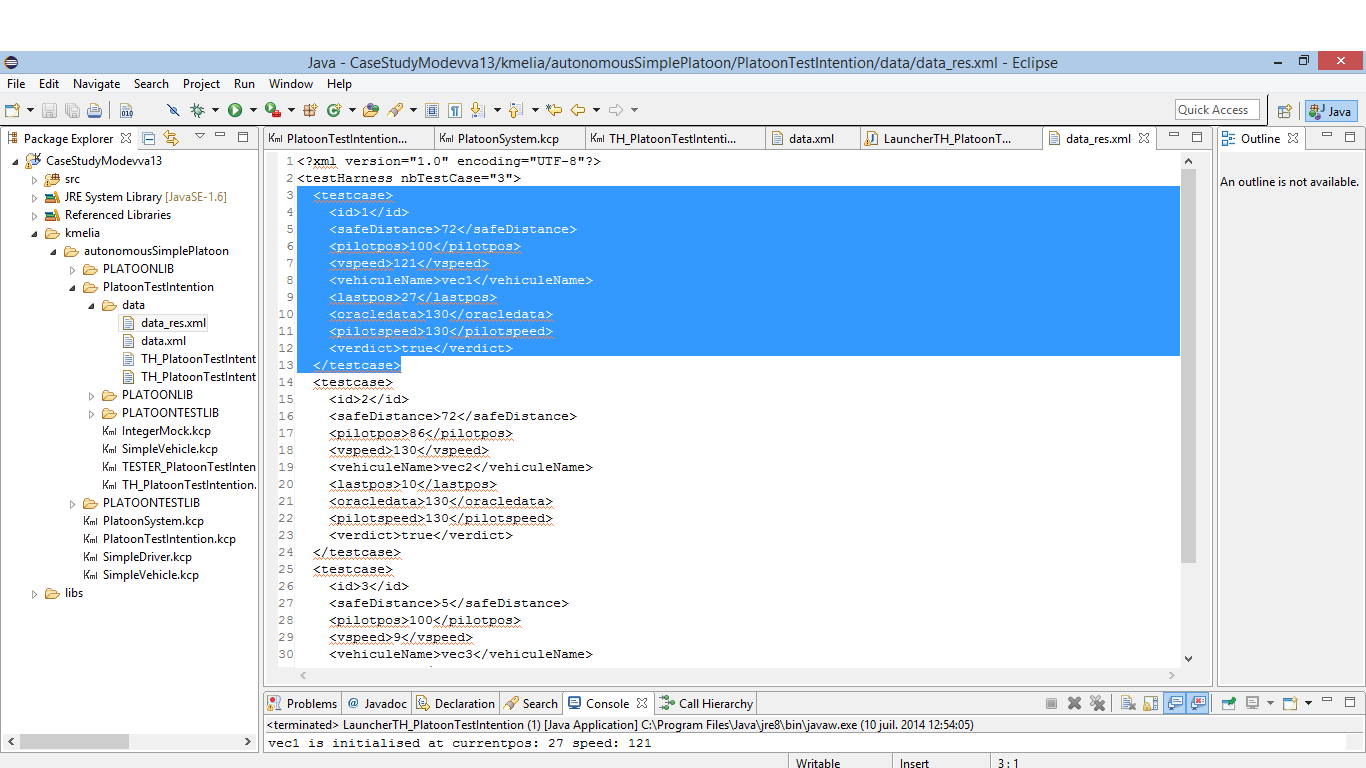Click the Quick Access search field

(x=1216, y=110)
